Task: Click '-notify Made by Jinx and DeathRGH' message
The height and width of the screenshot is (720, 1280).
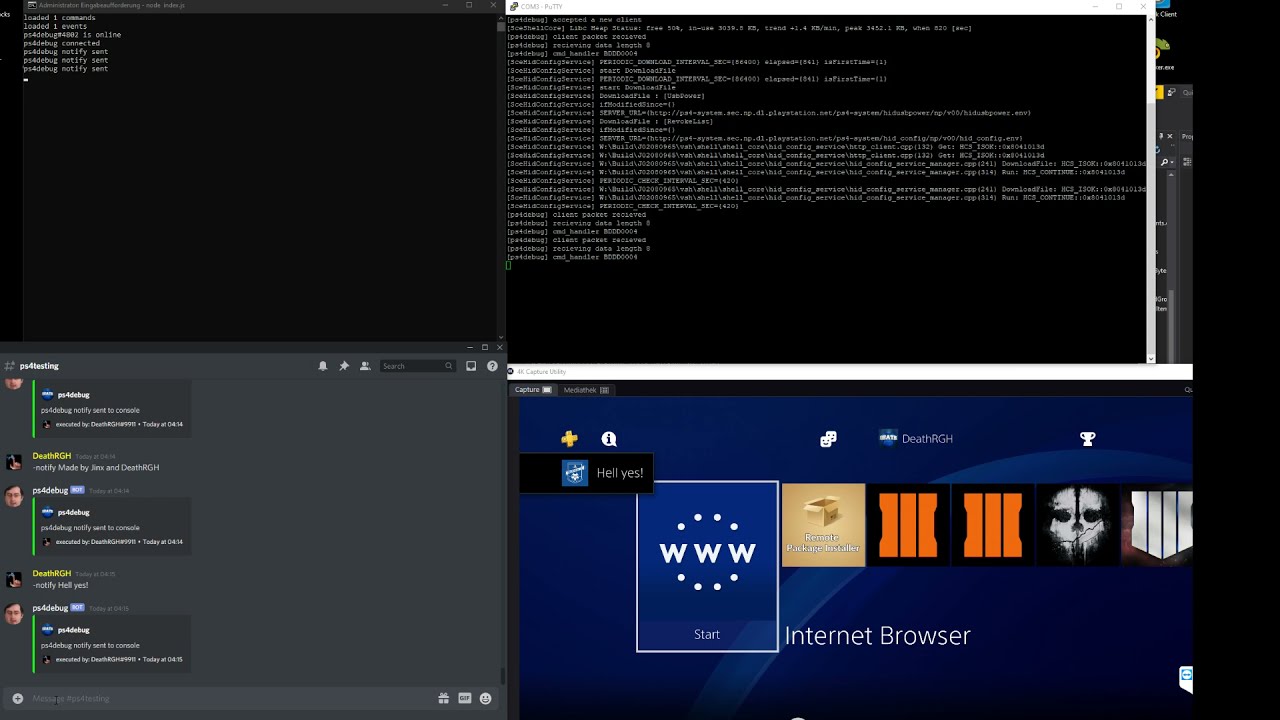Action: tap(96, 468)
